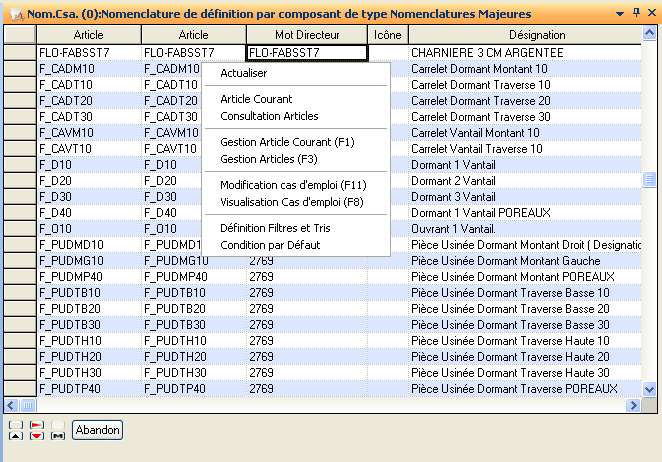Click the blank icon above the black up-arrow
This screenshot has width=662, height=462.
(x=15, y=424)
